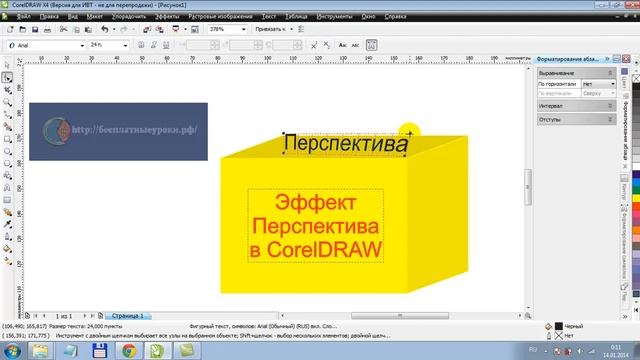Save the document with the floppy icon
The height and width of the screenshot is (360, 640).
35,29
